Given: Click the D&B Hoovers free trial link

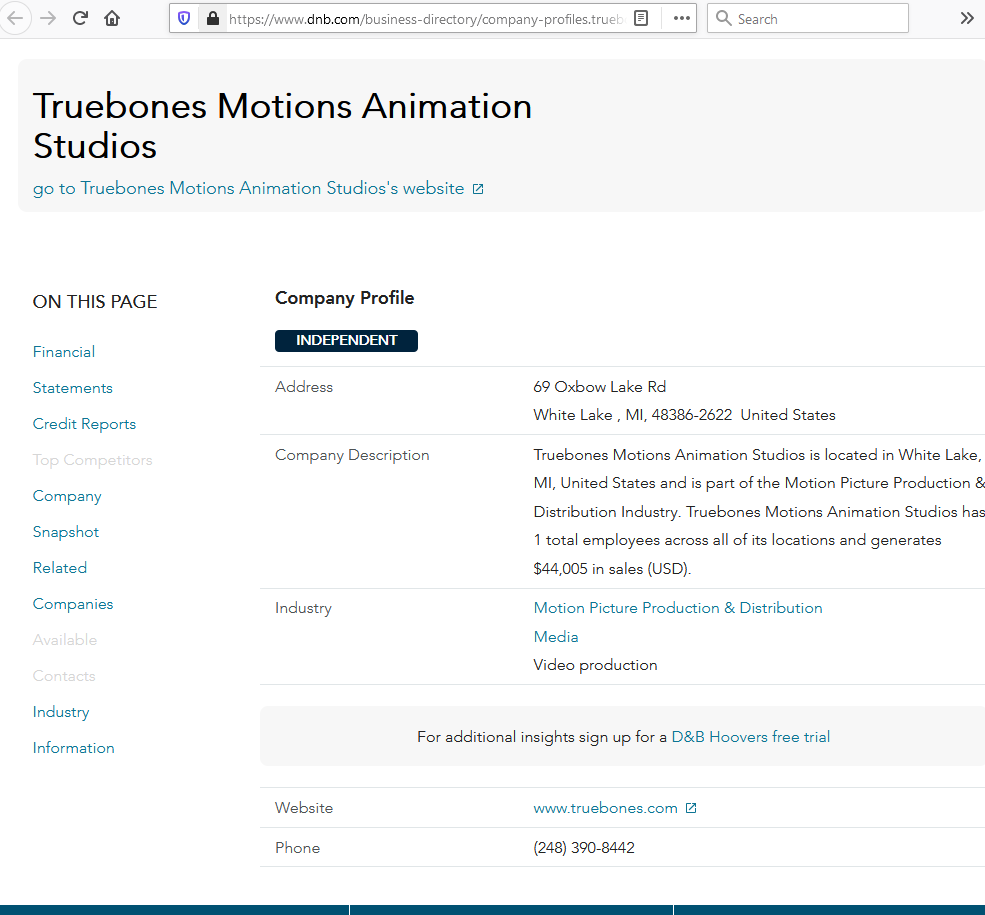Looking at the screenshot, I should 751,737.
